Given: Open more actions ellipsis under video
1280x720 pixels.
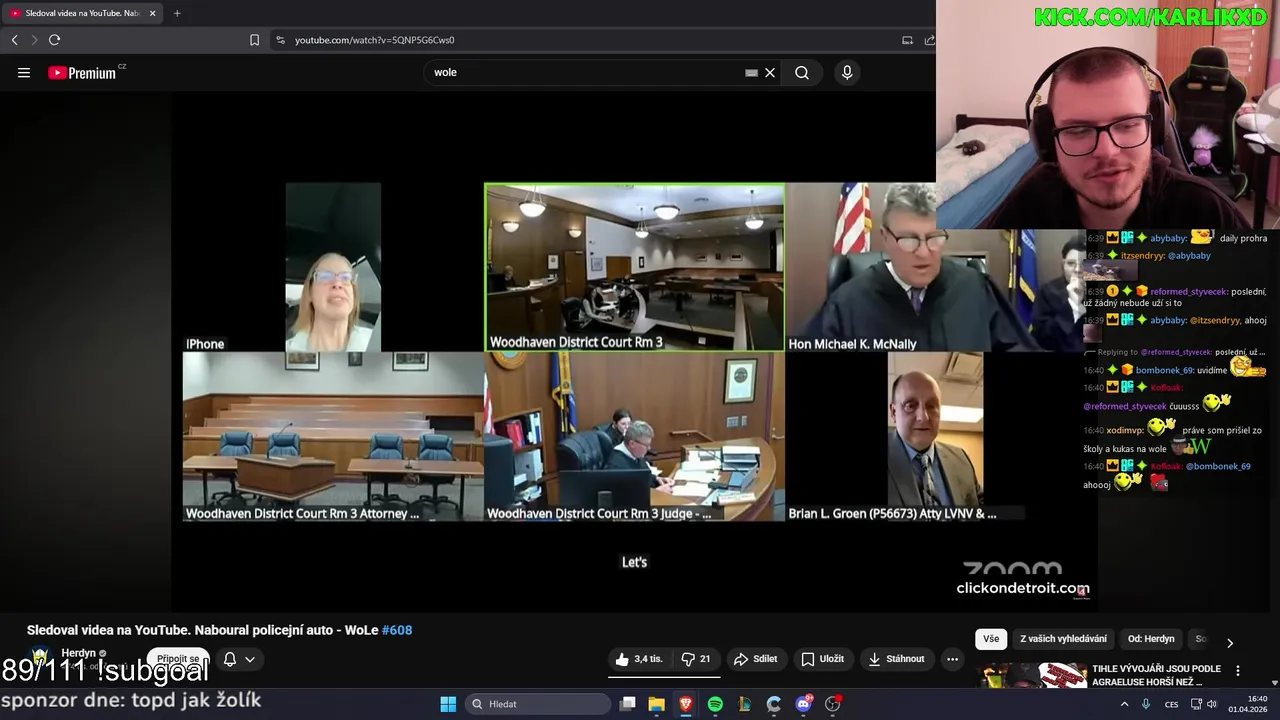Looking at the screenshot, I should pos(953,659).
